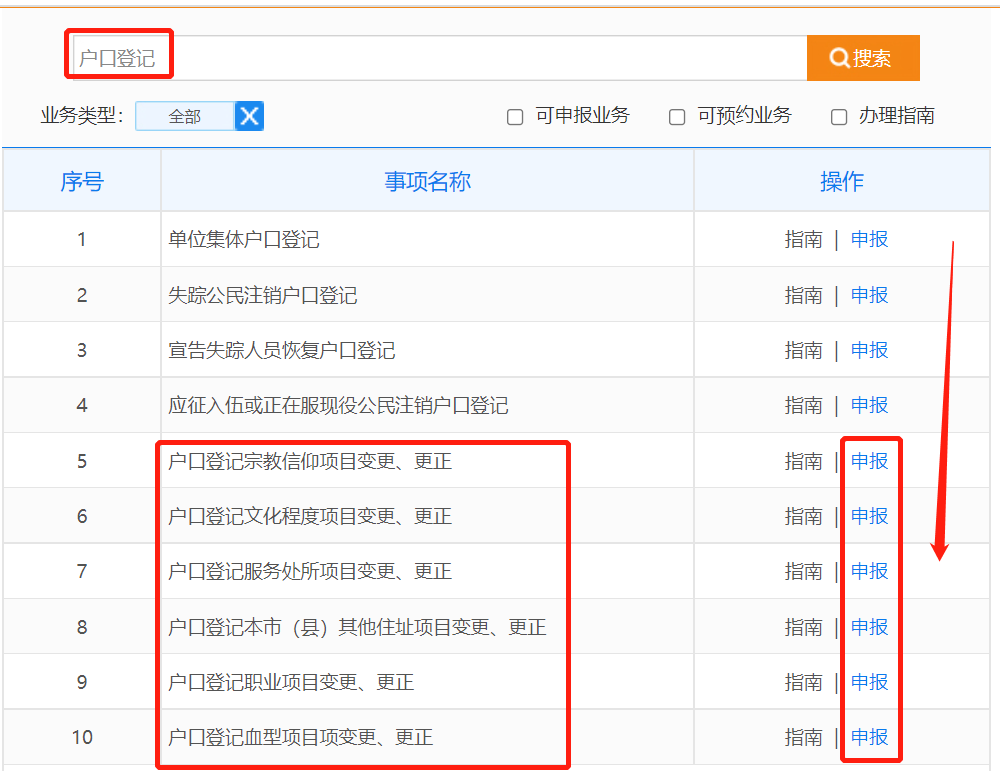The width and height of the screenshot is (1000, 771).
Task: Tick the 可预约业务 checkbox
Action: coord(677,117)
